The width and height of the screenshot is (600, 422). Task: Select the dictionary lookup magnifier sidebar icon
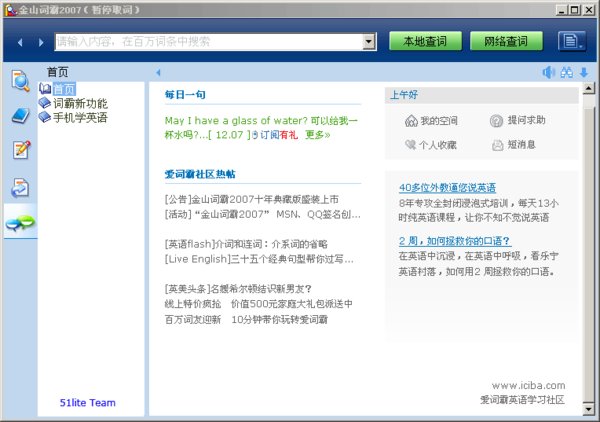click(x=21, y=81)
